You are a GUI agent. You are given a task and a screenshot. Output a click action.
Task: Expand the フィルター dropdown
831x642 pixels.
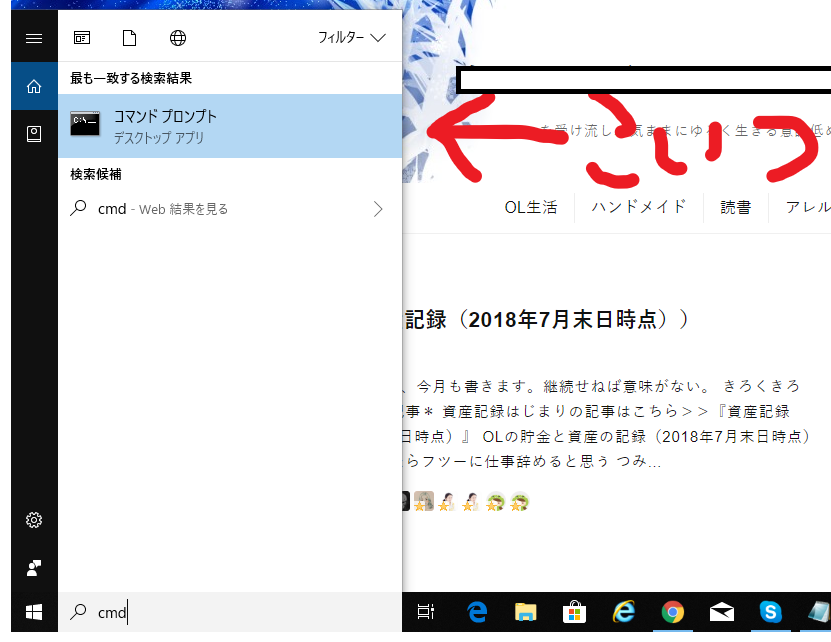point(351,38)
